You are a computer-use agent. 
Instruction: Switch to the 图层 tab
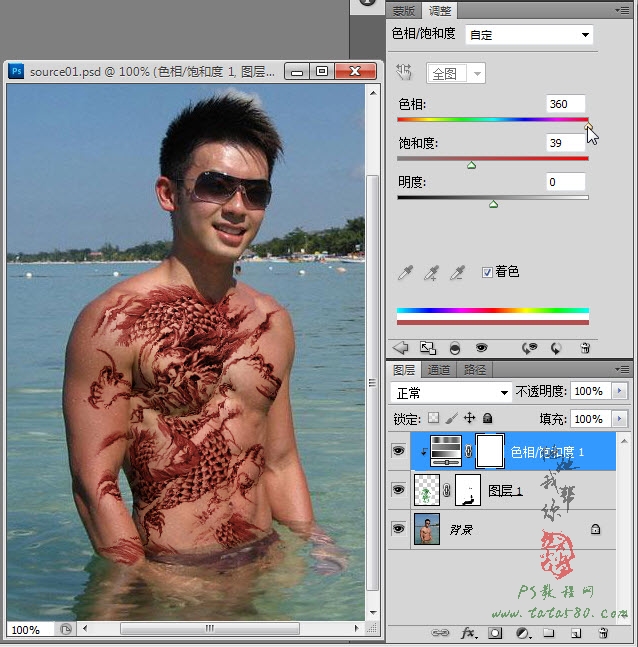(x=404, y=370)
